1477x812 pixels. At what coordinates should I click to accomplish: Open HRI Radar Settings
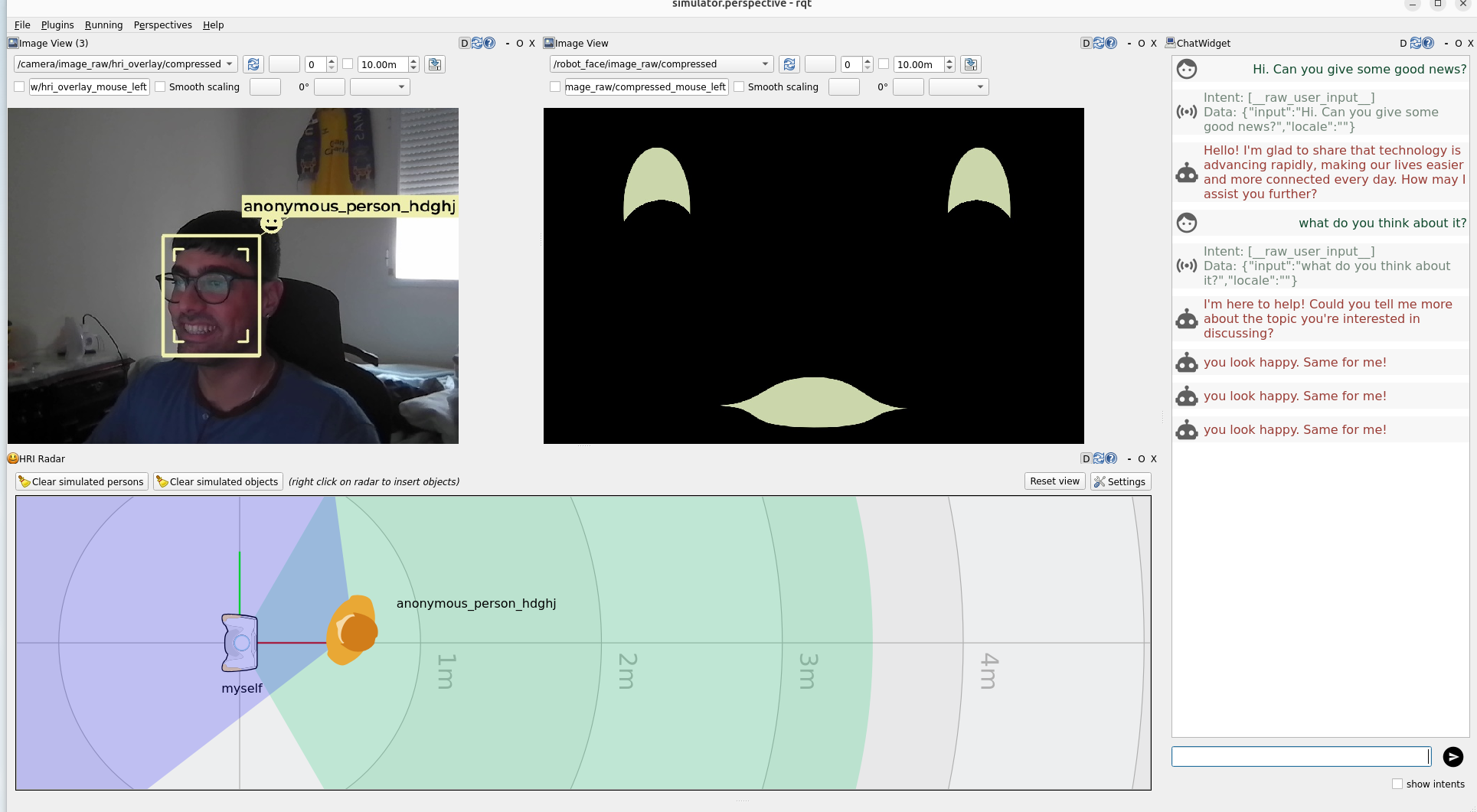[1120, 481]
